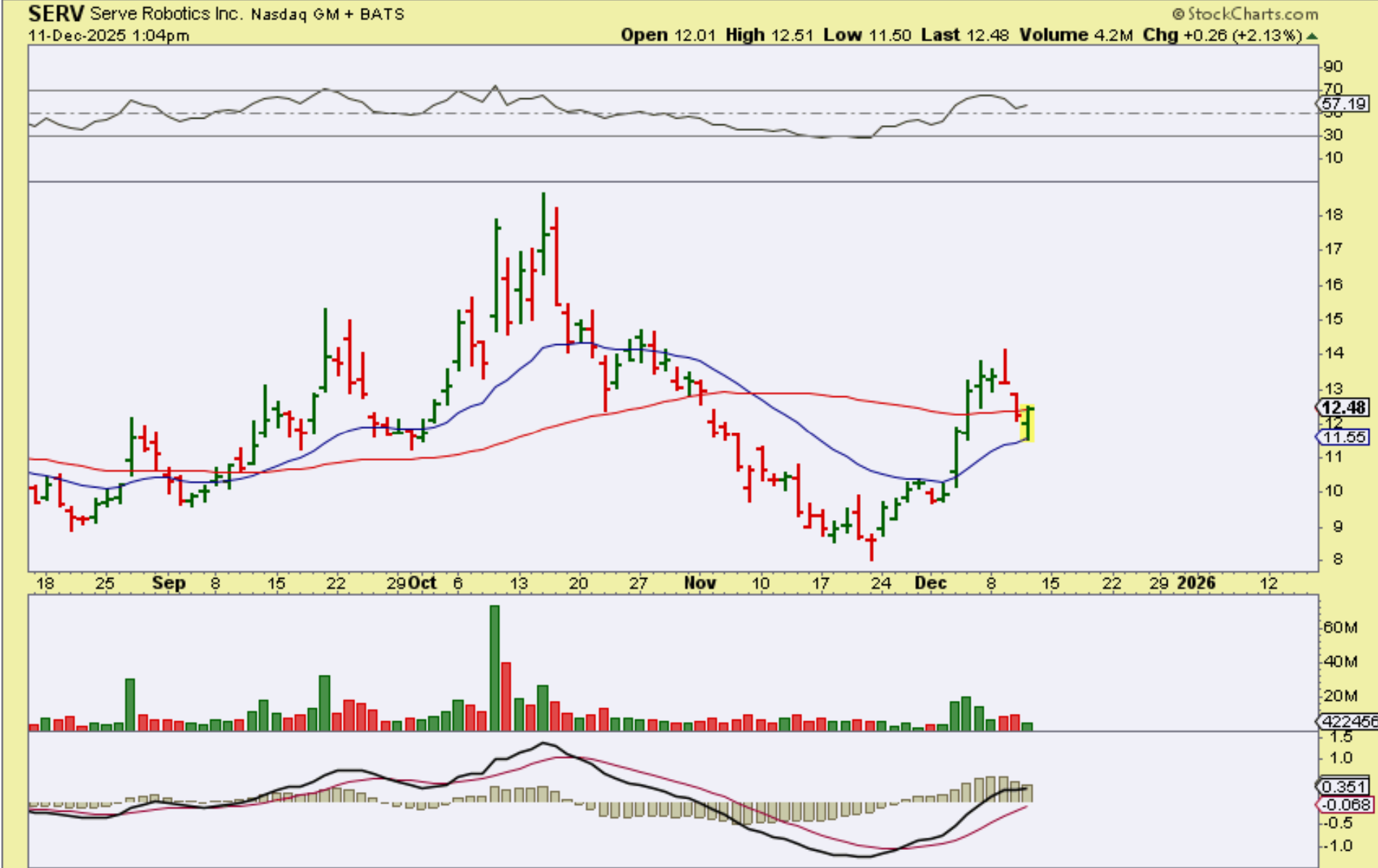The width and height of the screenshot is (1378, 868).
Task: Click the green up-arrow next to Chg
Action: (1312, 35)
